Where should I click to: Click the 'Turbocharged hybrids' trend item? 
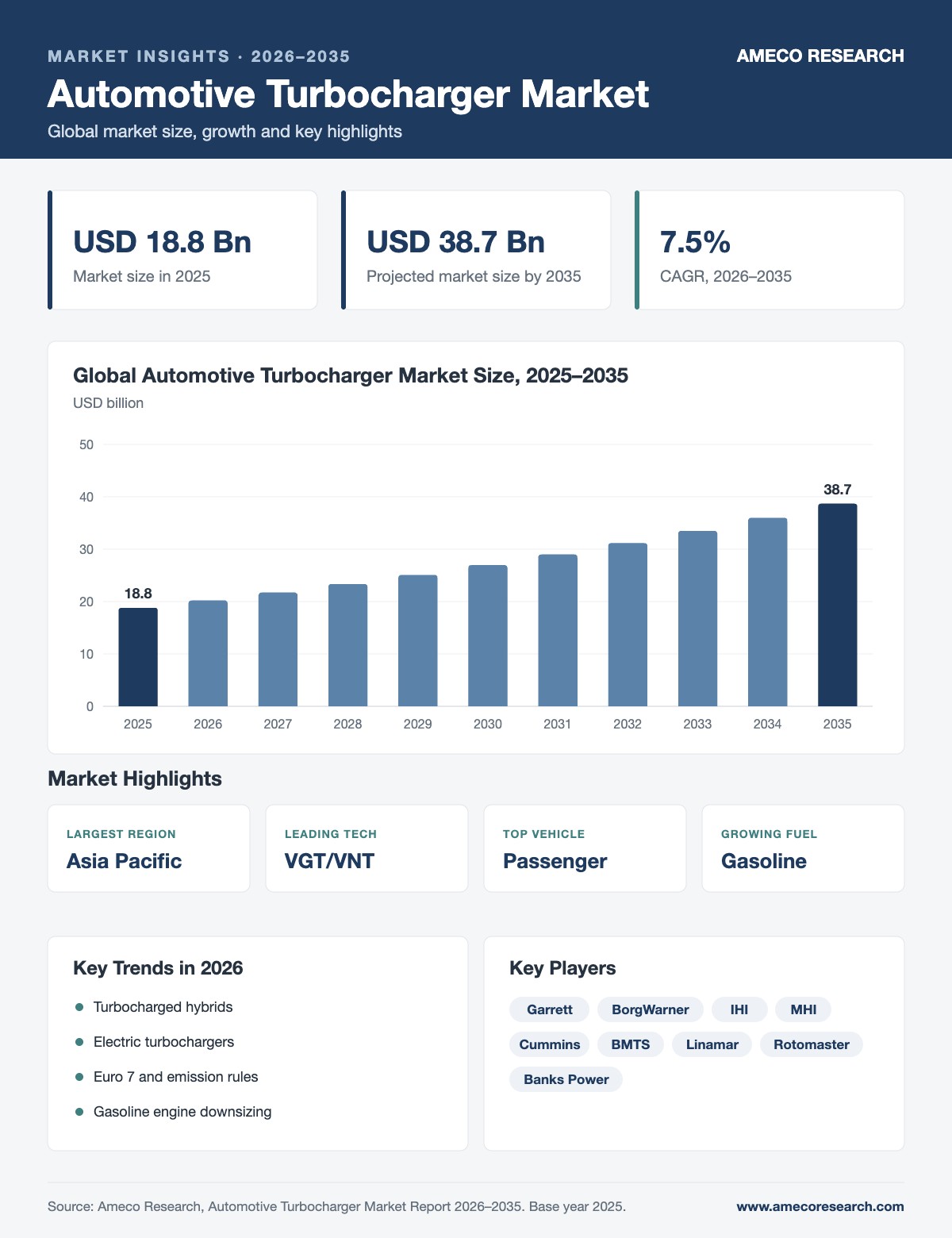point(163,1007)
